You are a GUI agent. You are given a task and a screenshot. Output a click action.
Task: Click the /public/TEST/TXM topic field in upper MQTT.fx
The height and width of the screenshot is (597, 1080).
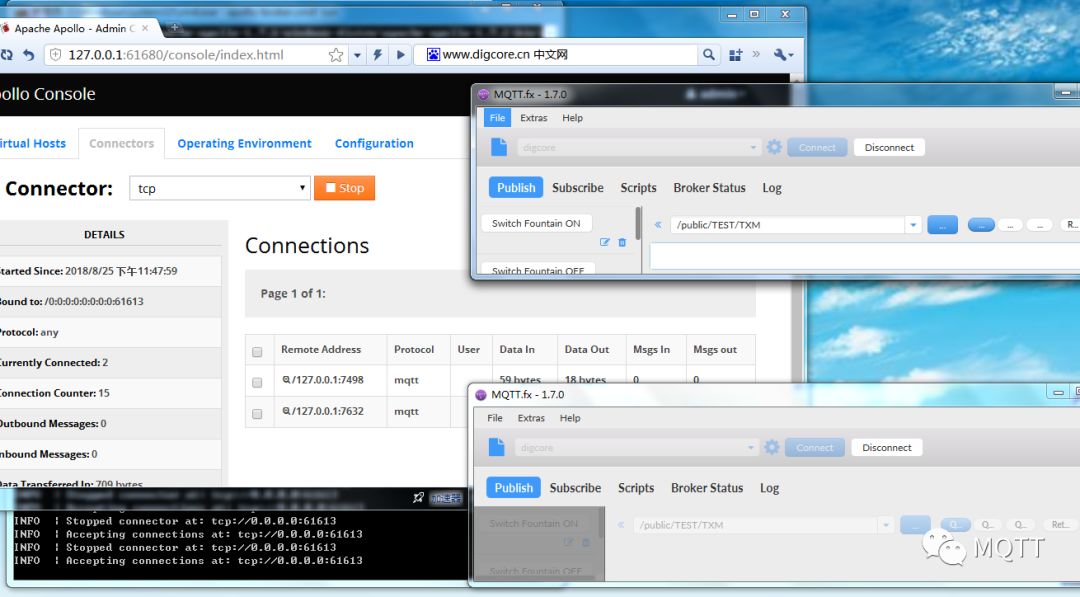tap(787, 224)
